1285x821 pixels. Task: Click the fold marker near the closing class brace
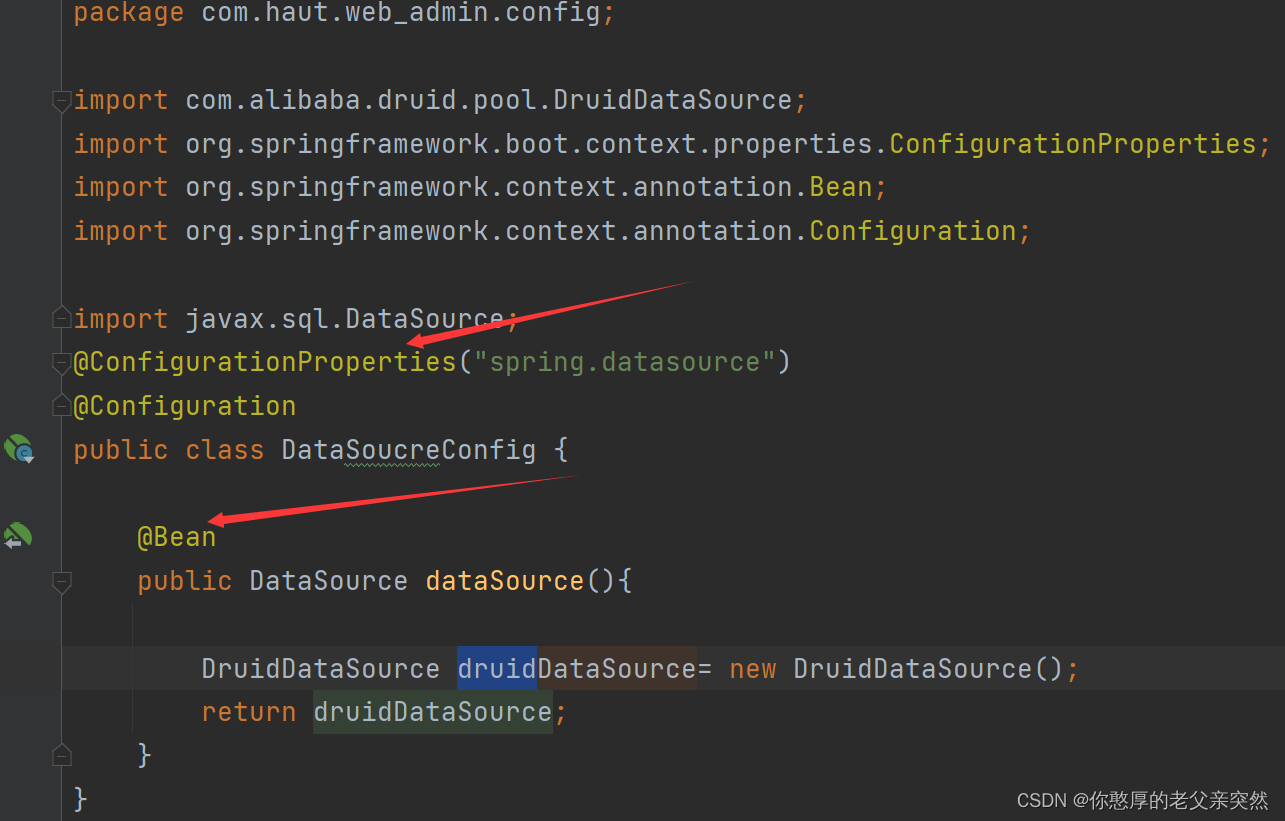61,754
